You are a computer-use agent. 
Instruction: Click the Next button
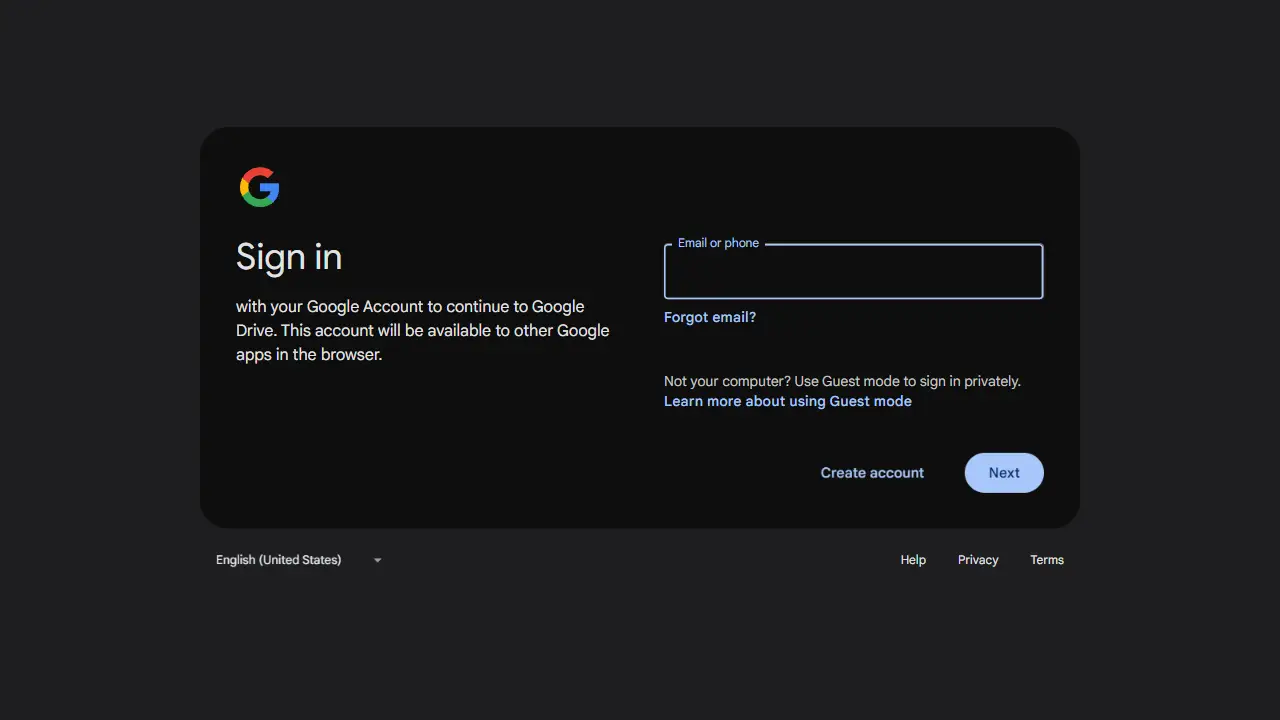(x=1004, y=473)
